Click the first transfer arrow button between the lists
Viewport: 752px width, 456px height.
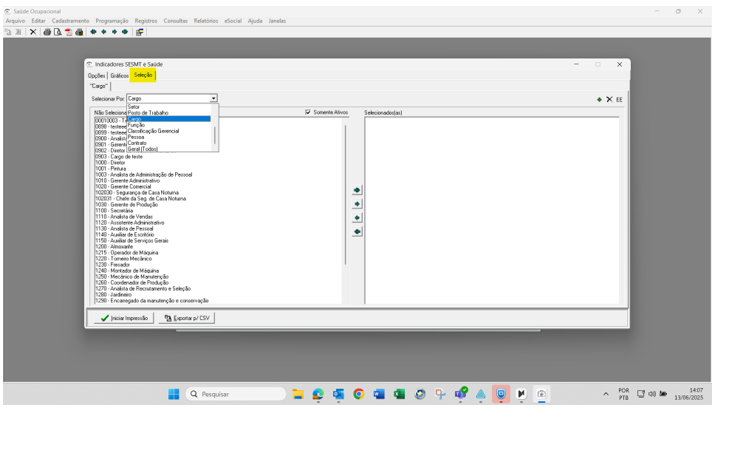357,190
